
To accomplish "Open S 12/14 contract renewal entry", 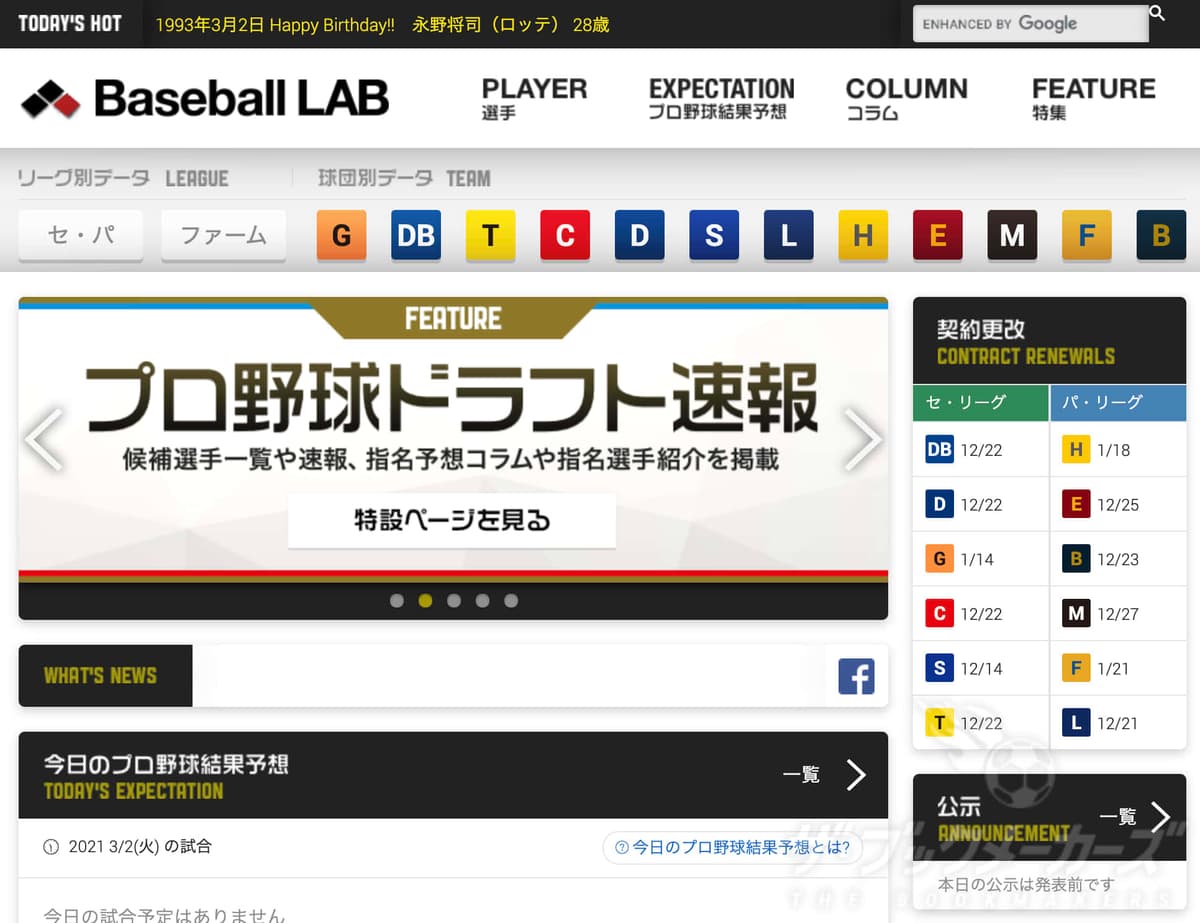I will tap(981, 668).
